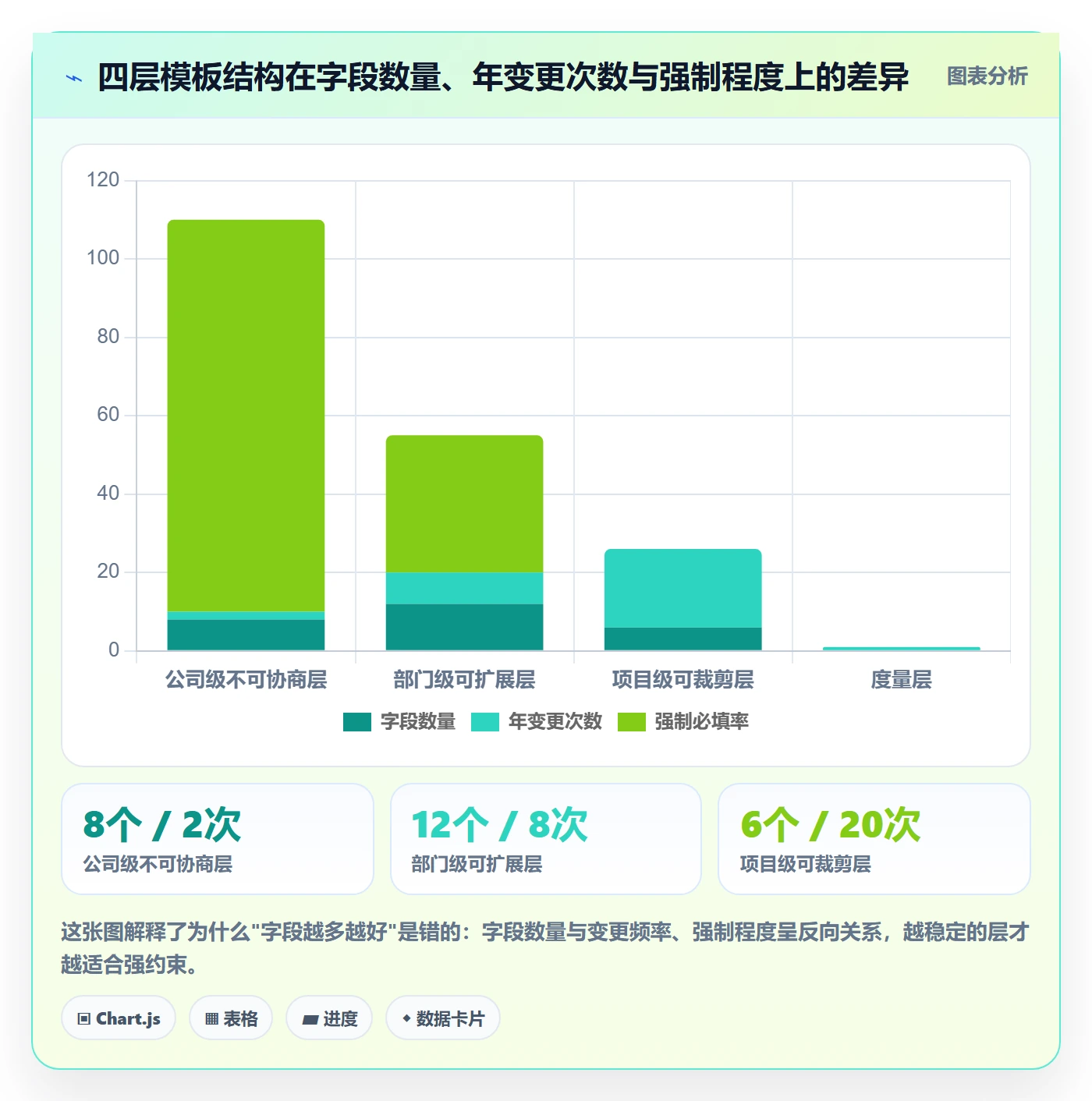Click the dark teal base of 项目级可裁剪层 bar

(682, 639)
